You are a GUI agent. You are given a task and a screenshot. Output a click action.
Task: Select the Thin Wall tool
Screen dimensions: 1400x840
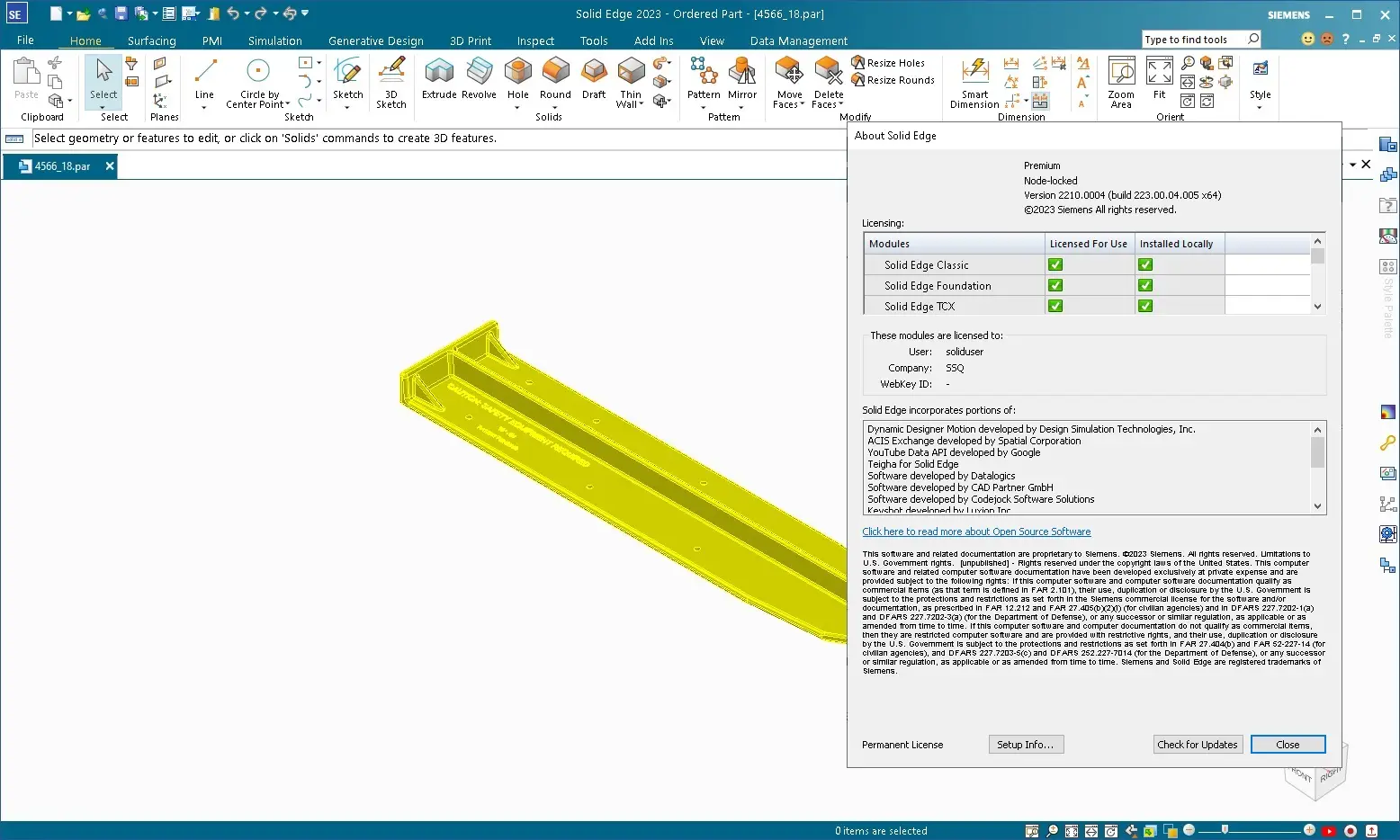[631, 82]
